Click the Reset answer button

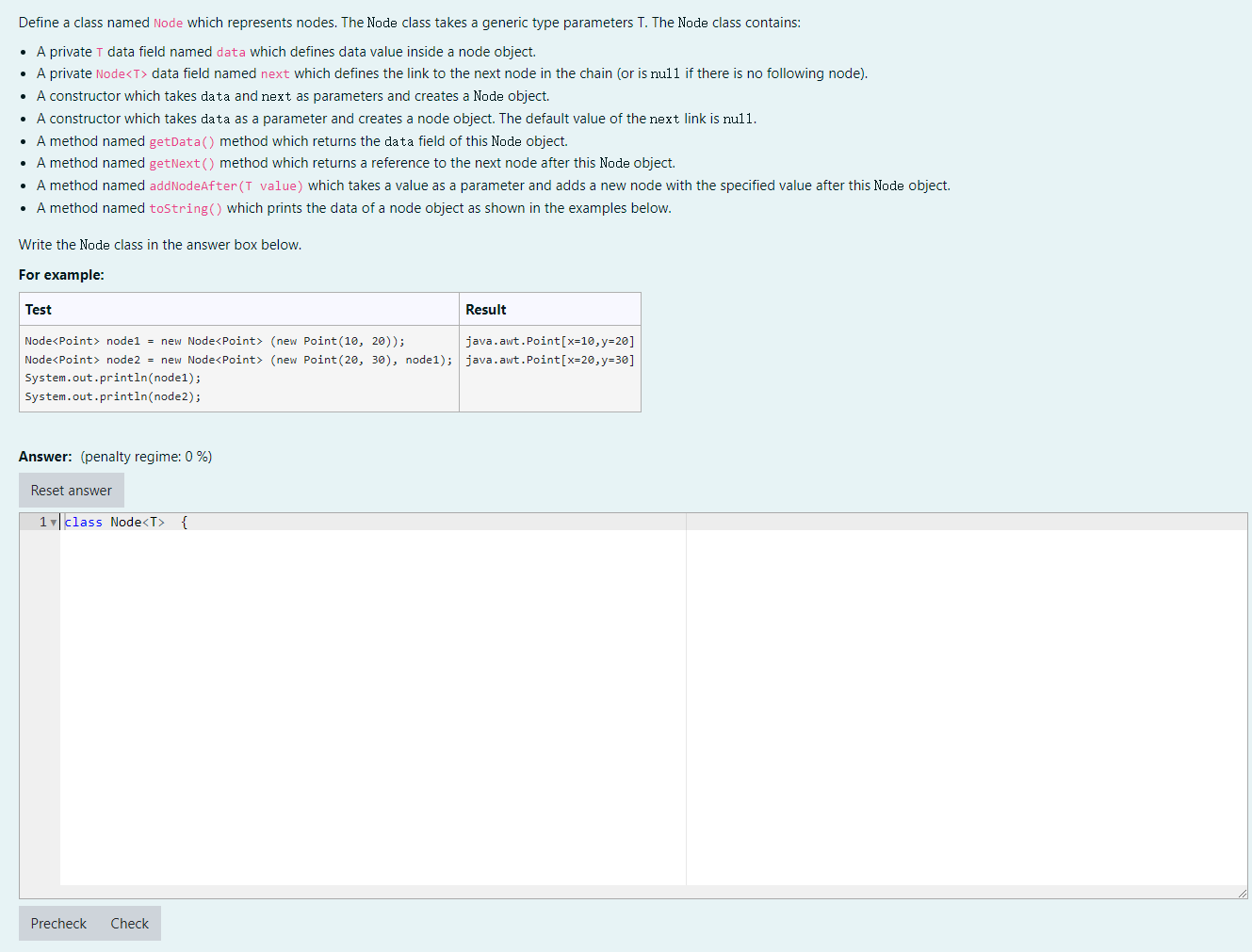[x=71, y=490]
